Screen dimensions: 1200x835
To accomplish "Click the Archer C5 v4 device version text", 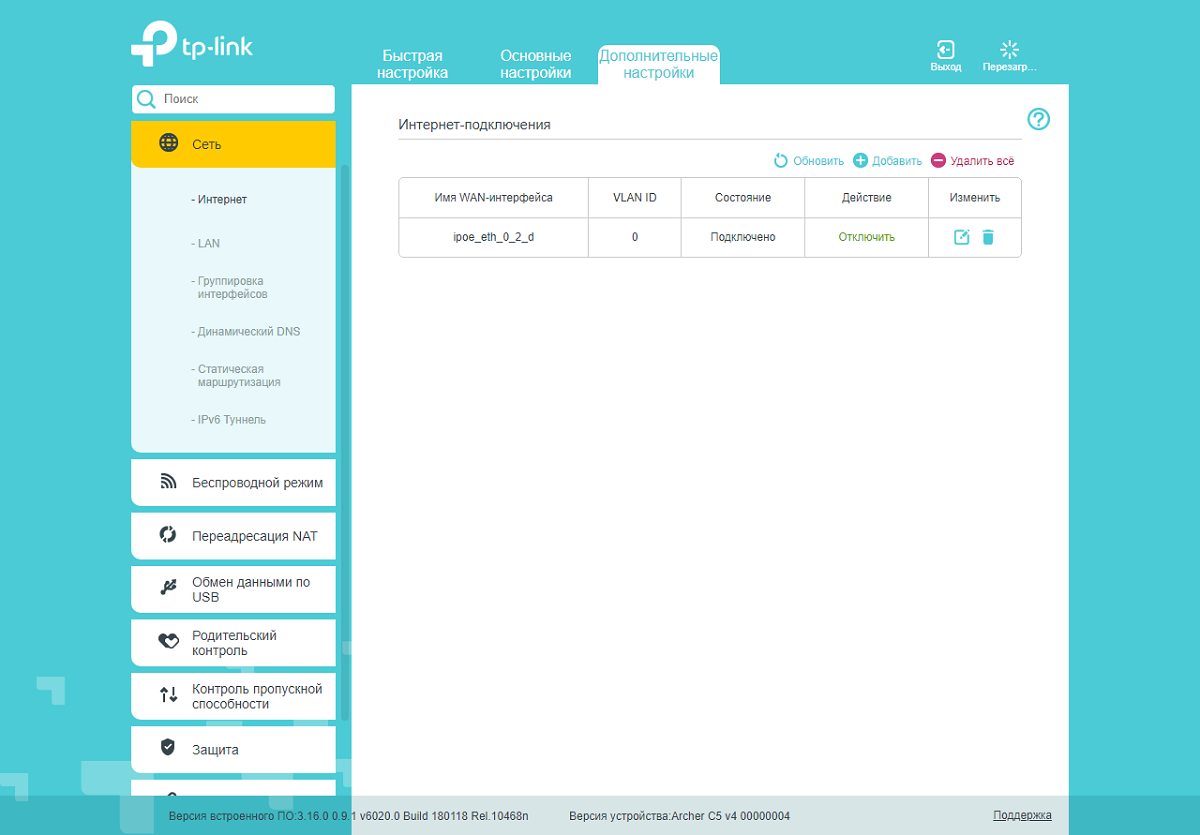I will [679, 816].
